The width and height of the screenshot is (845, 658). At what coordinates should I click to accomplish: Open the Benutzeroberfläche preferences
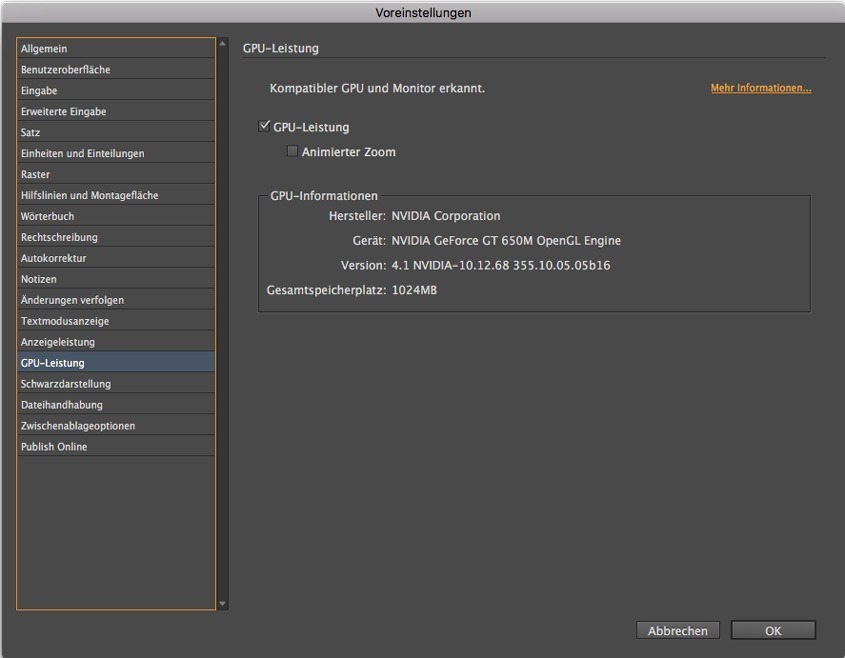[x=116, y=70]
